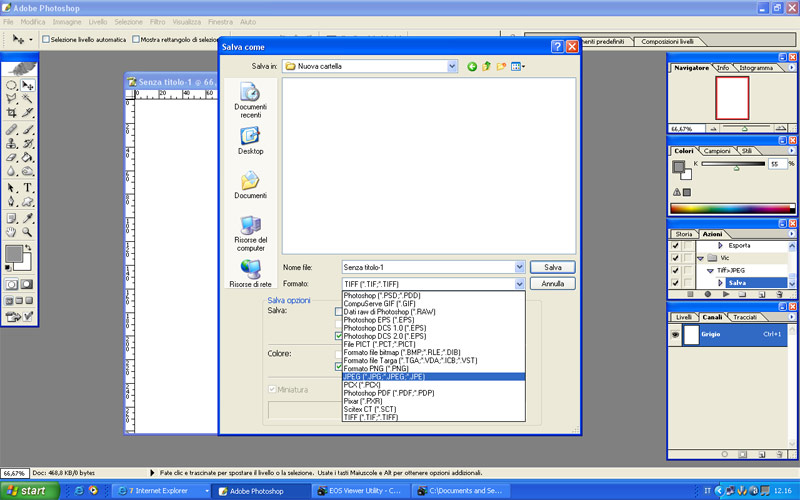Open the Salva in folder dropdown

point(453,66)
